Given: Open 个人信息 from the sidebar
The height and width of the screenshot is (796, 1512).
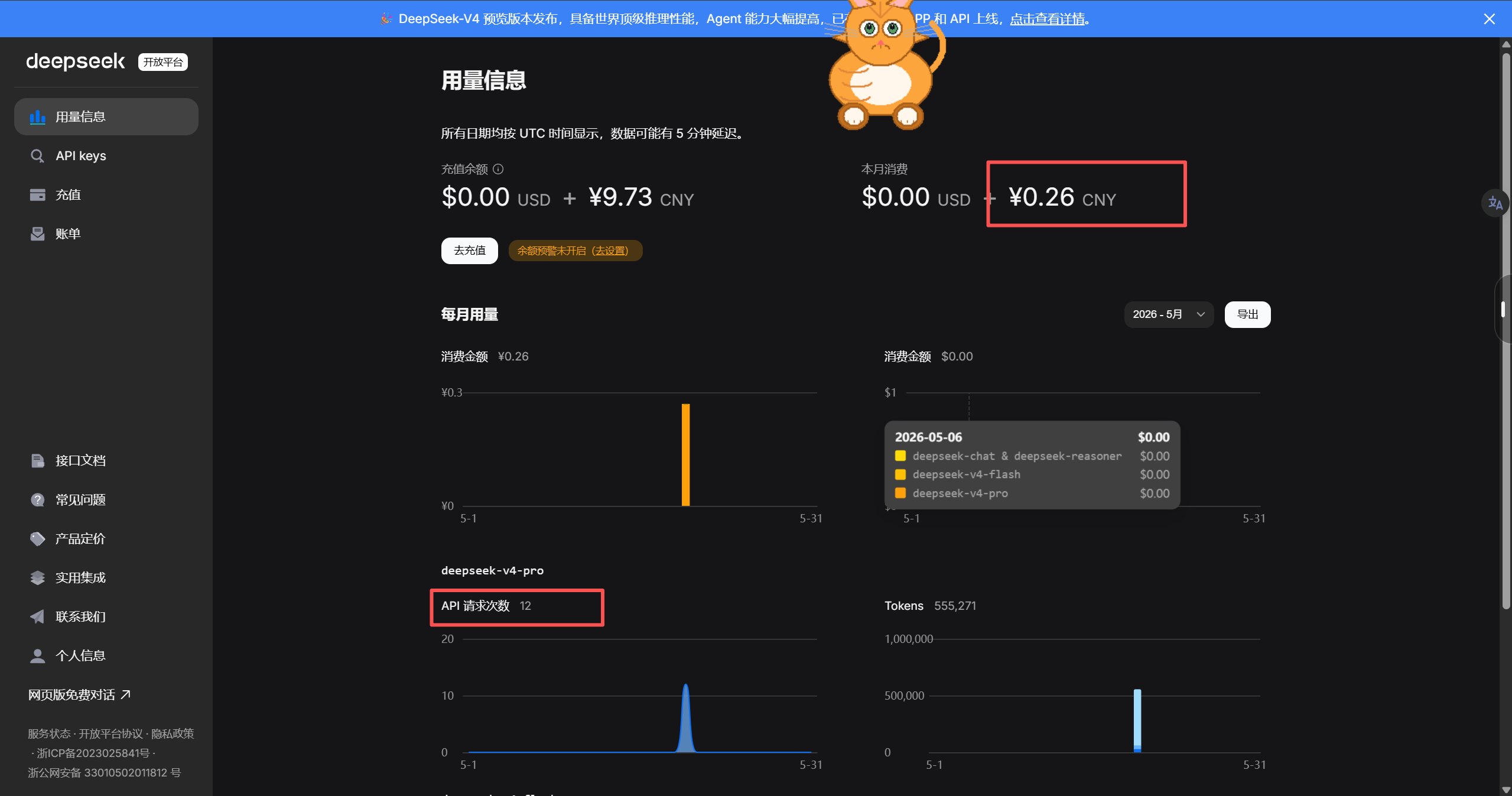Looking at the screenshot, I should (x=106, y=656).
